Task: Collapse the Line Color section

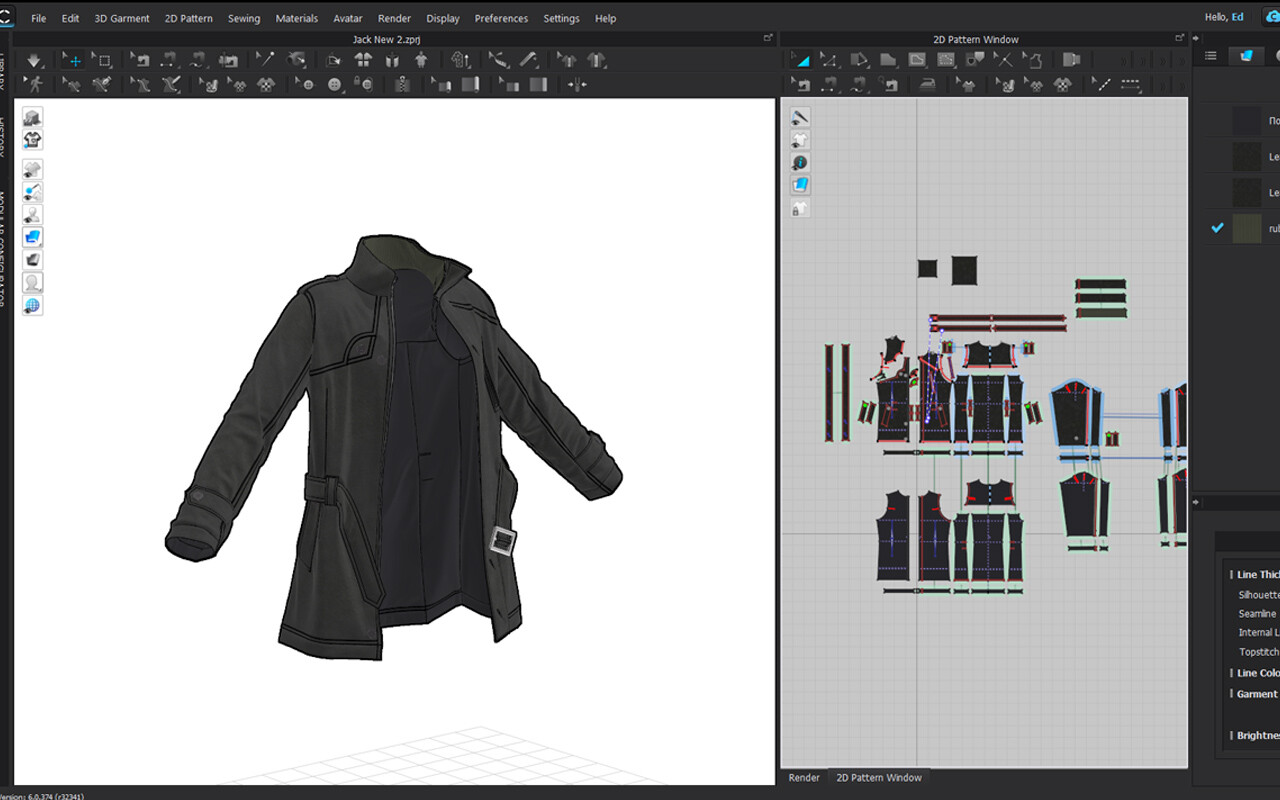Action: [x=1231, y=672]
